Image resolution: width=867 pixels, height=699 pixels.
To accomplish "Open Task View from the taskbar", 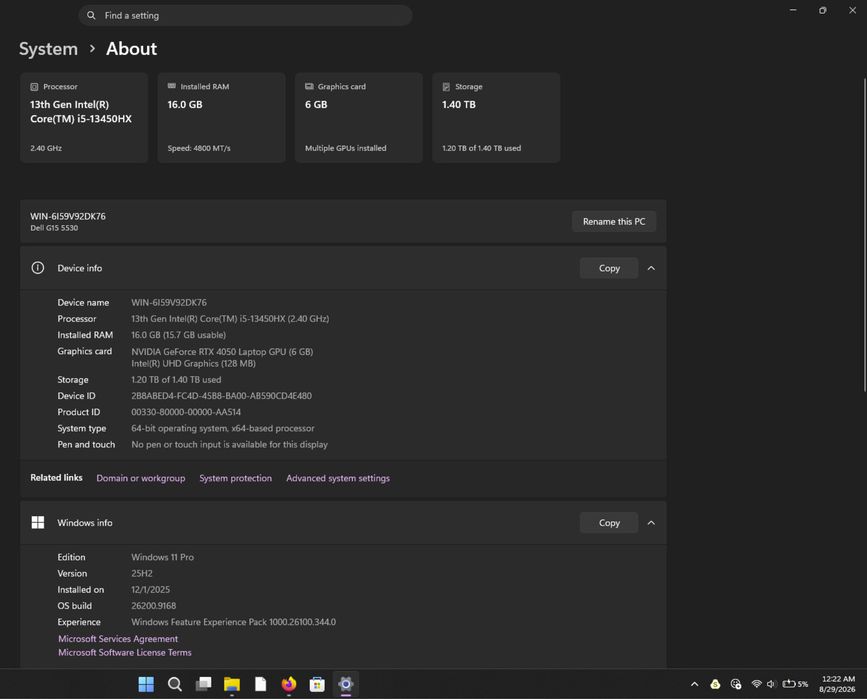I will (x=203, y=684).
